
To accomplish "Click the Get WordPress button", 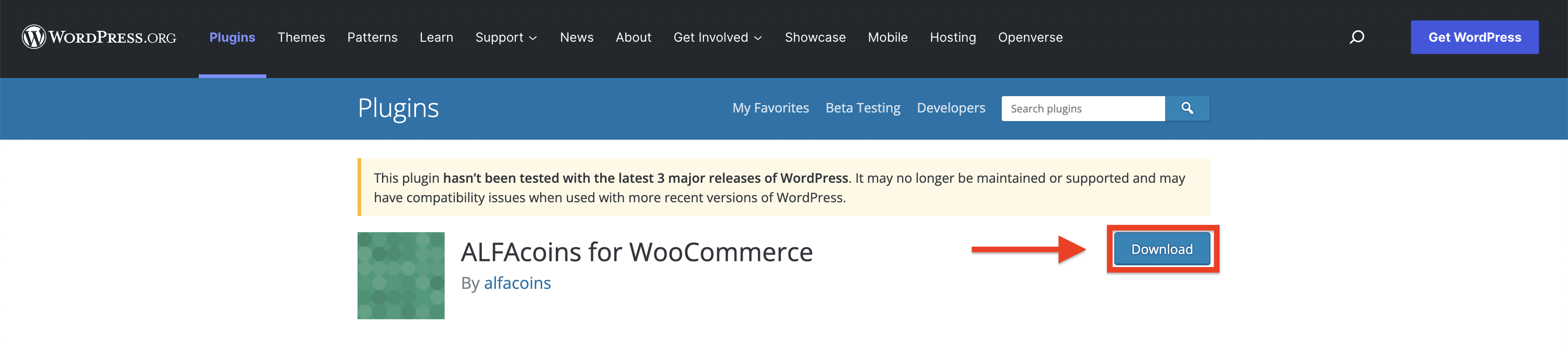I will click(1474, 37).
